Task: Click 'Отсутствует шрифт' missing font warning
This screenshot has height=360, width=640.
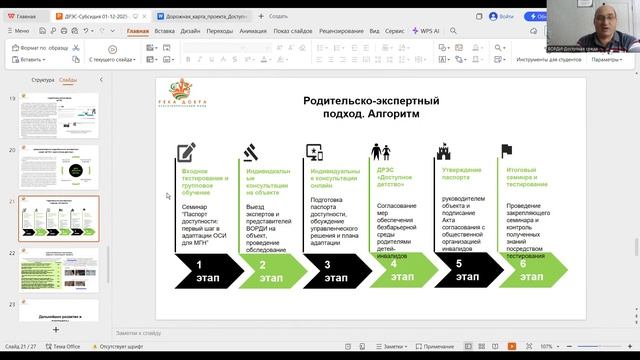Action: 118,346
